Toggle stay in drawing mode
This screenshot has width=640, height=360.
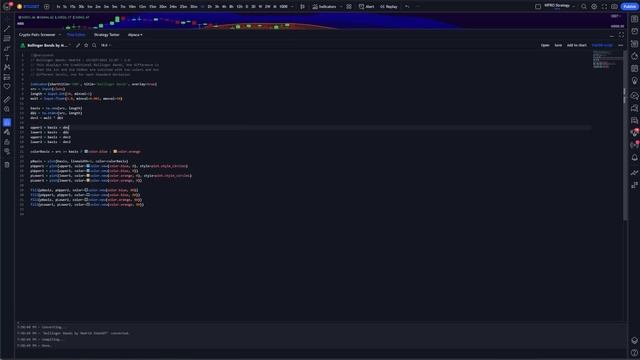(x=7, y=132)
